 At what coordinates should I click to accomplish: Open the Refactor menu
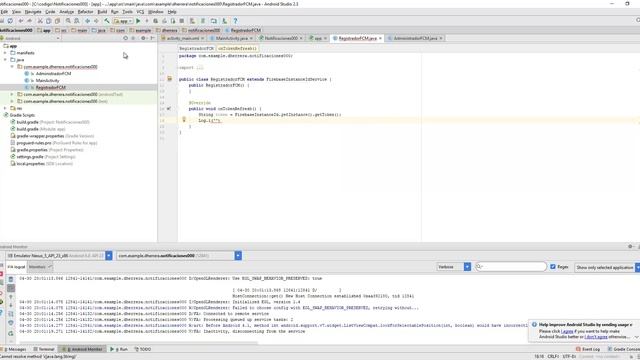click(85, 12)
